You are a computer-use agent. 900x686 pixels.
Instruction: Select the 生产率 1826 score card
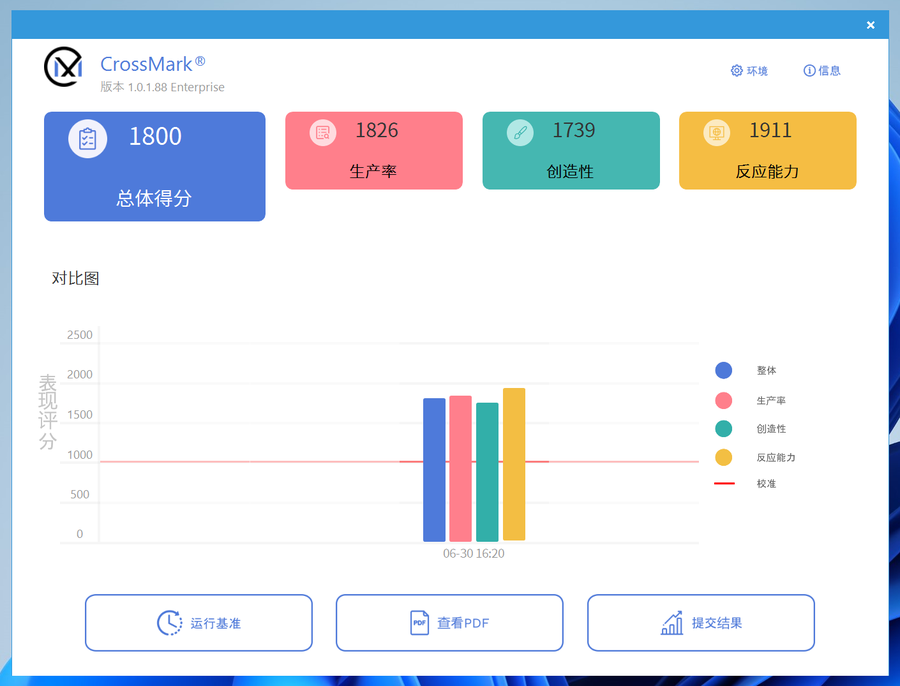pyautogui.click(x=374, y=150)
